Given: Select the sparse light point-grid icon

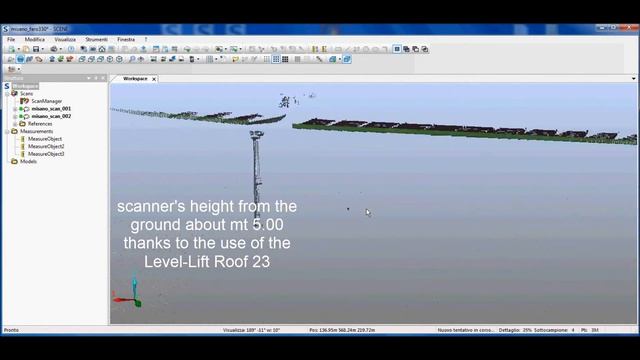Looking at the screenshot, I should click(x=267, y=59).
